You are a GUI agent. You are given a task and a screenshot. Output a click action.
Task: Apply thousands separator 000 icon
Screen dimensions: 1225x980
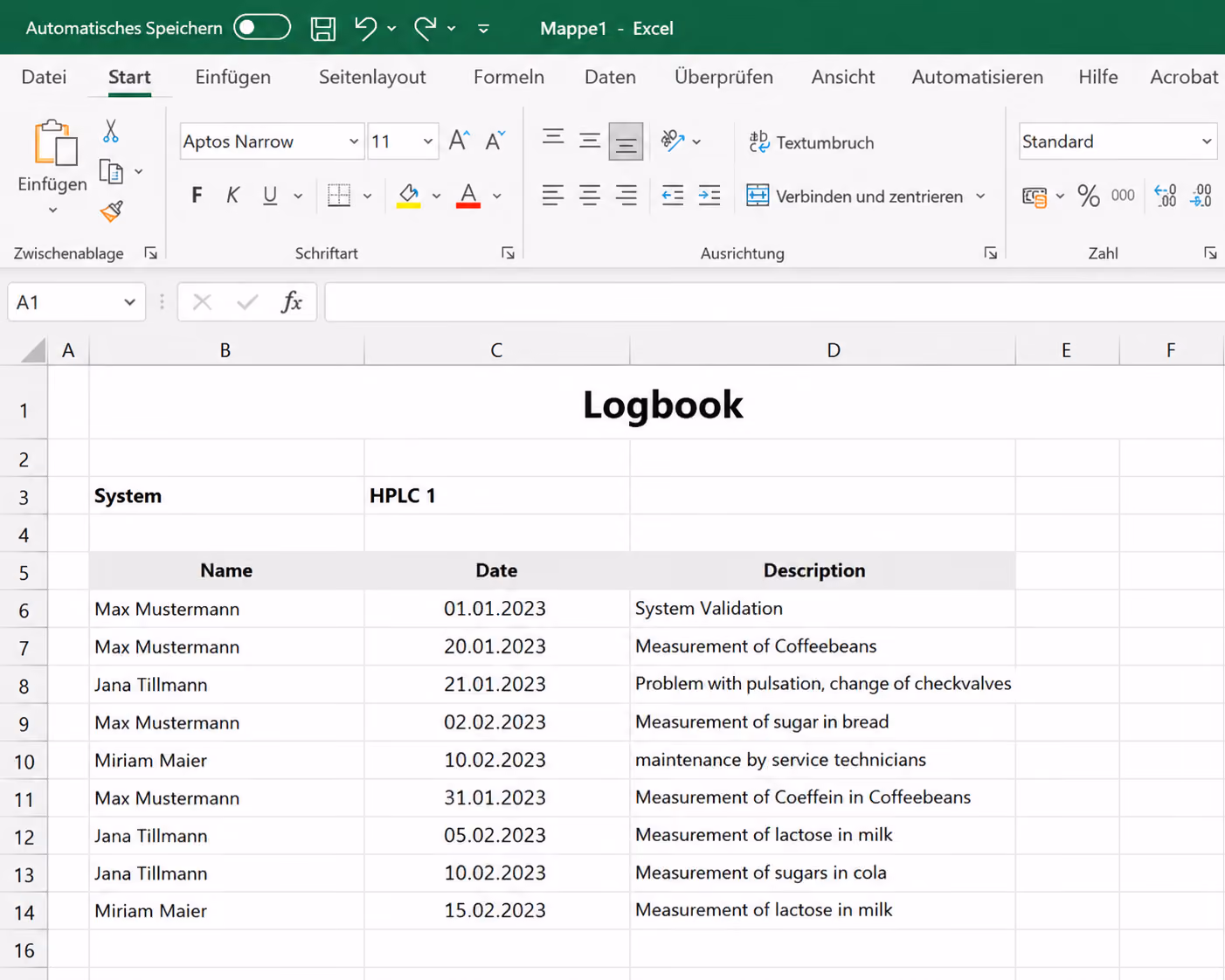1123,196
